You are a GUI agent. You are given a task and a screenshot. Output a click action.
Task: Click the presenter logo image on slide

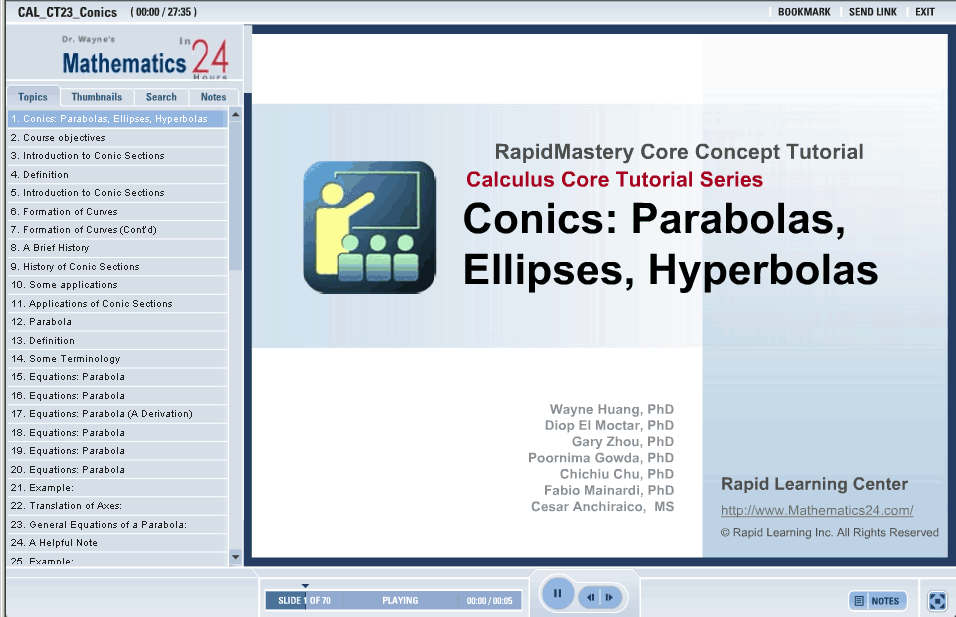(x=369, y=227)
